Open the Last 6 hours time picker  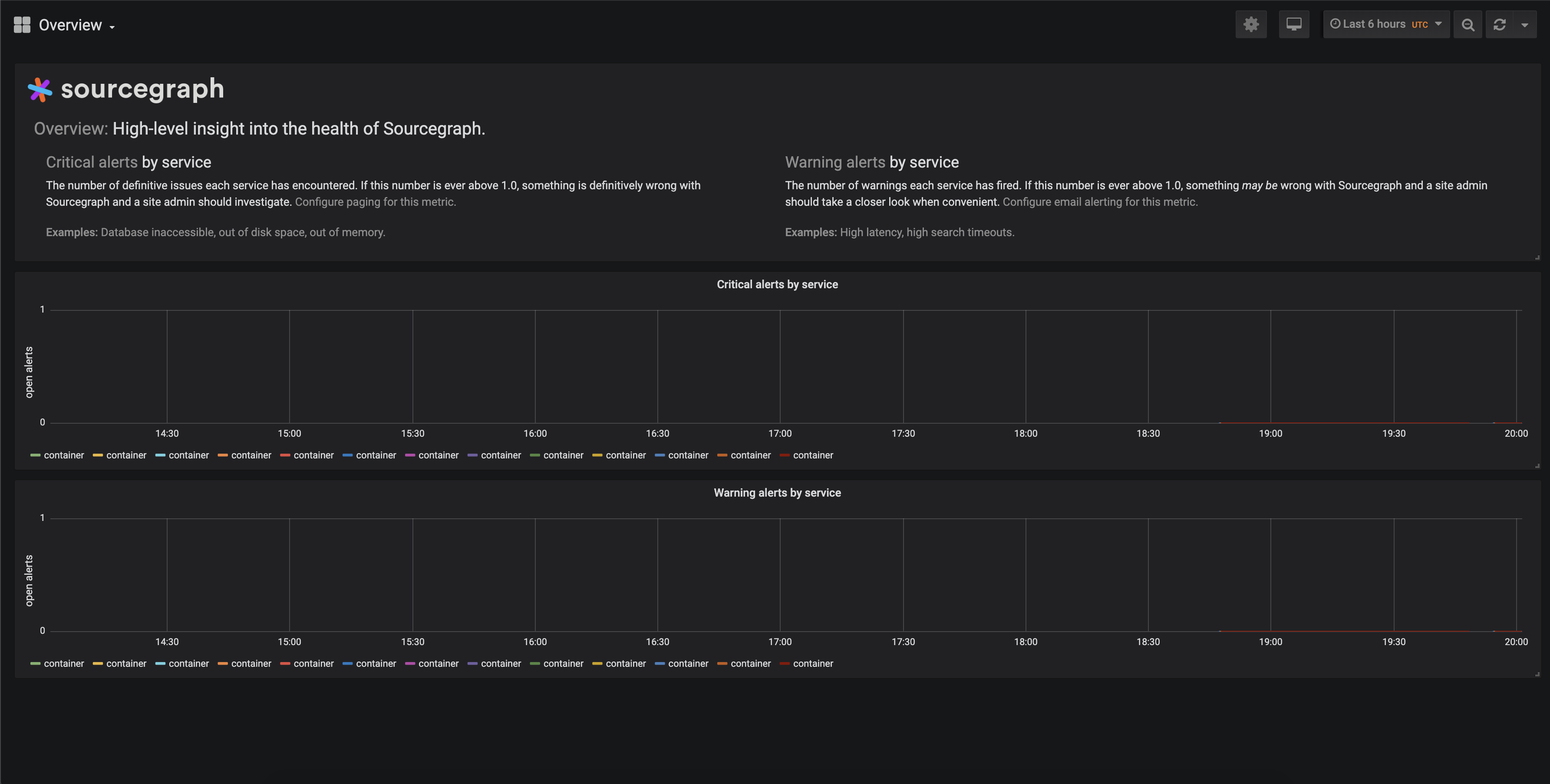click(x=1386, y=24)
